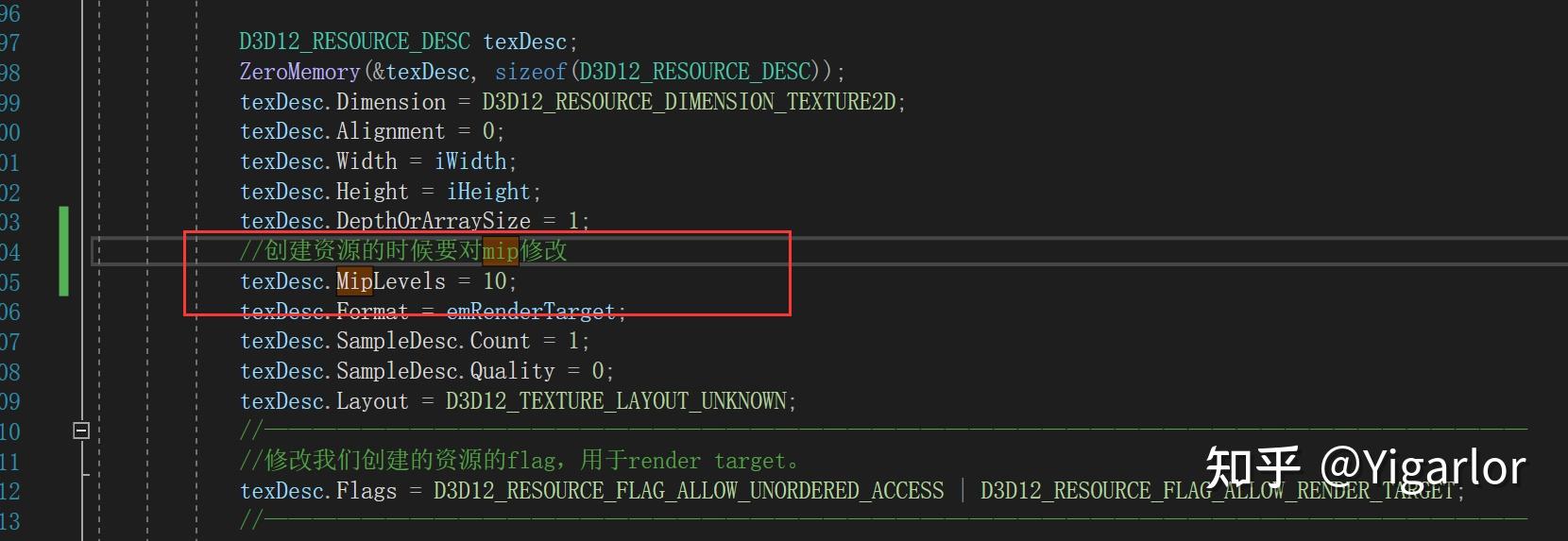
Task: Click the Chinese comment above MipLevels
Action: point(403,251)
